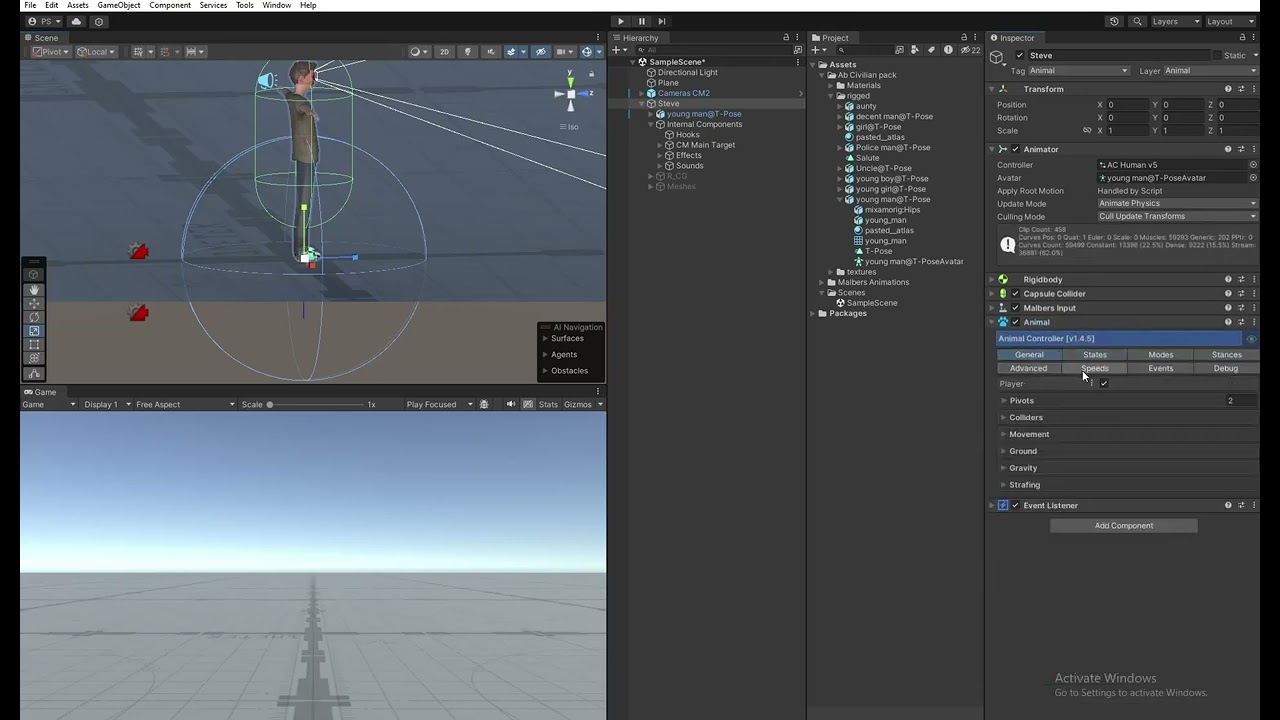1280x720 pixels.
Task: Uncheck the Steve active checkbox in Inspector
Action: (x=1019, y=55)
